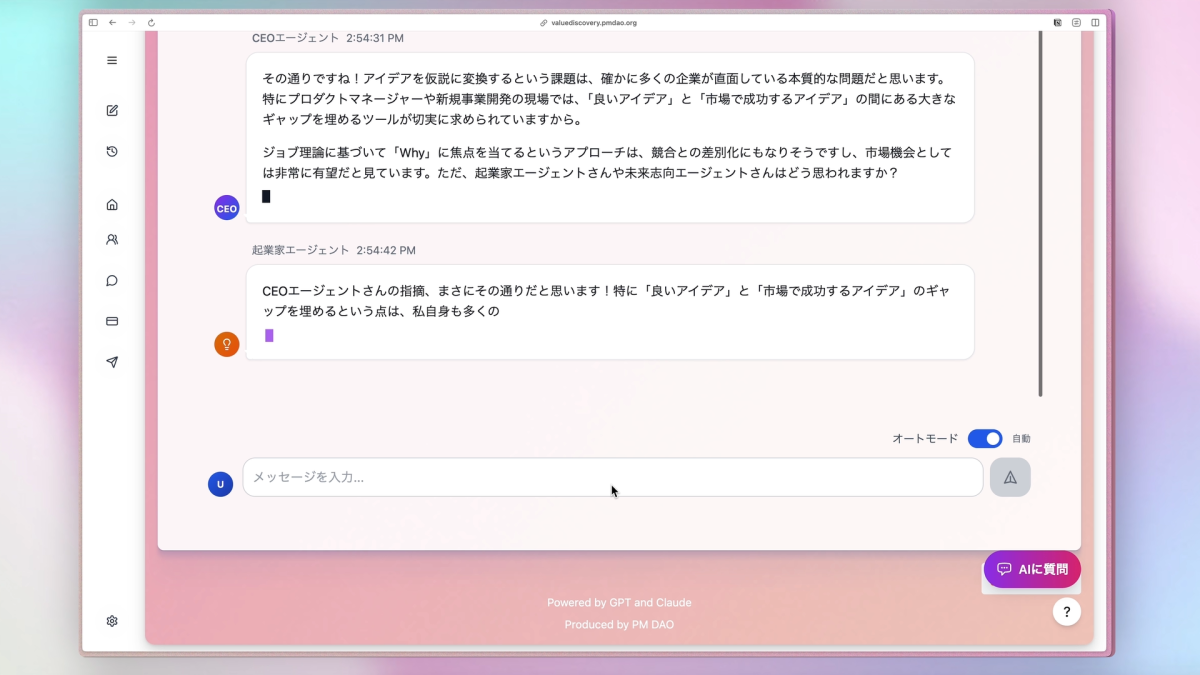Toggle the オートモード switch off
This screenshot has width=1200, height=675.
coord(984,439)
